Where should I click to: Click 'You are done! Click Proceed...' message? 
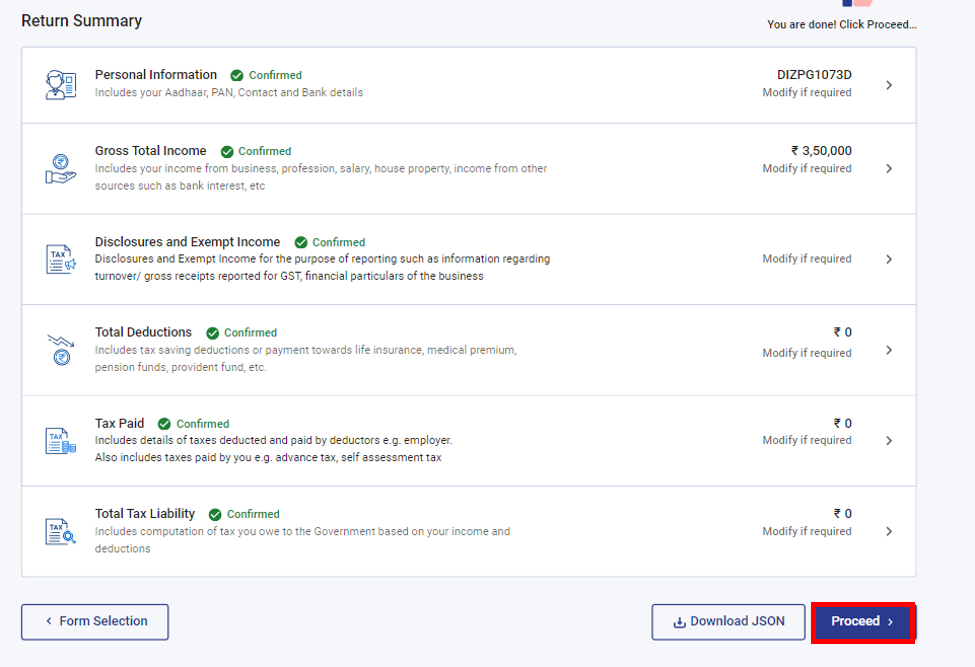(x=841, y=24)
